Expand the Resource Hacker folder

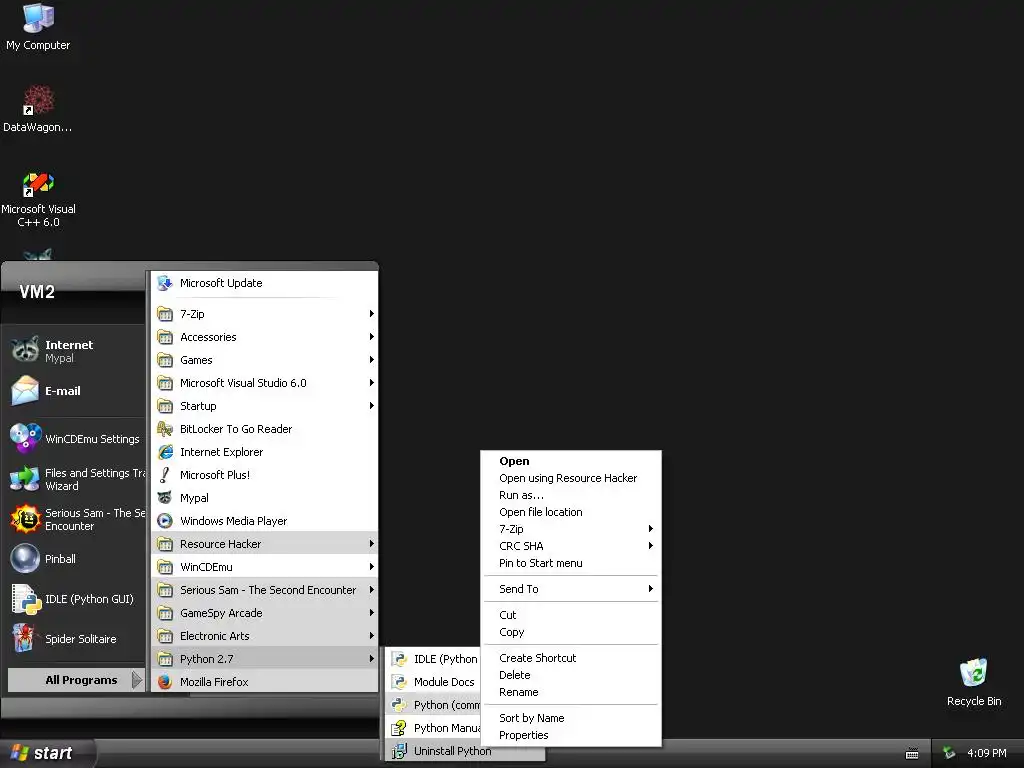[264, 544]
